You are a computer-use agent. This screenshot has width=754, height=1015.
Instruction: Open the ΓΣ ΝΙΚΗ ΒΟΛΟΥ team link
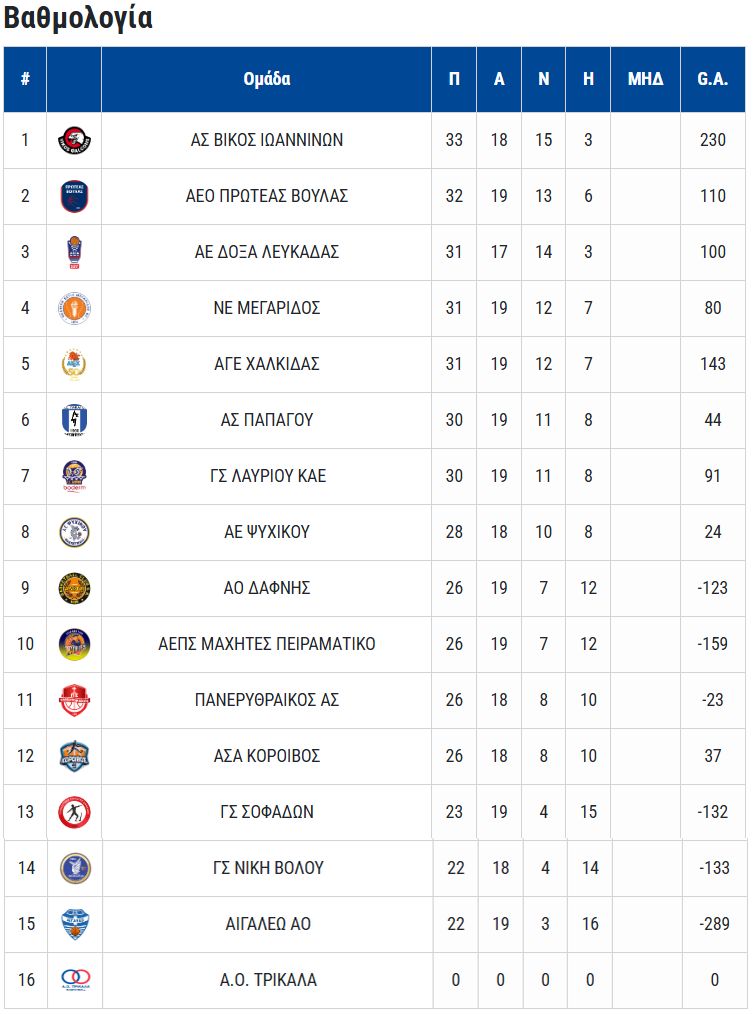267,868
